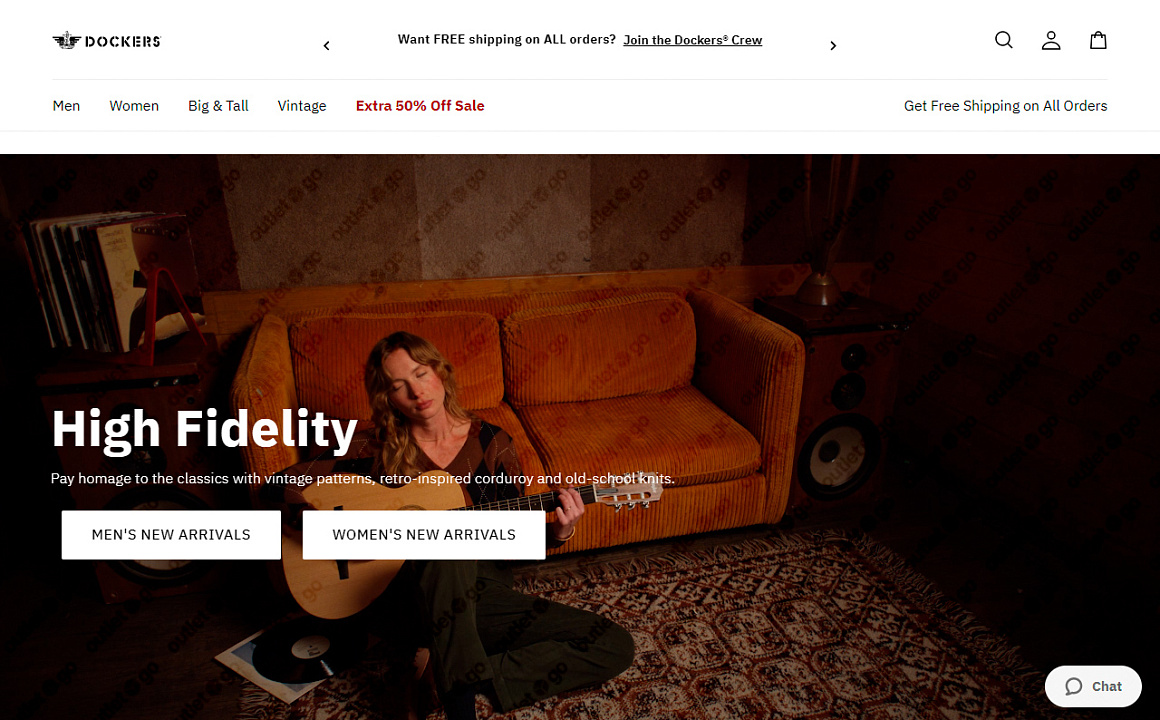1160x720 pixels.
Task: Click the High Fidelity headline
Action: (x=204, y=428)
